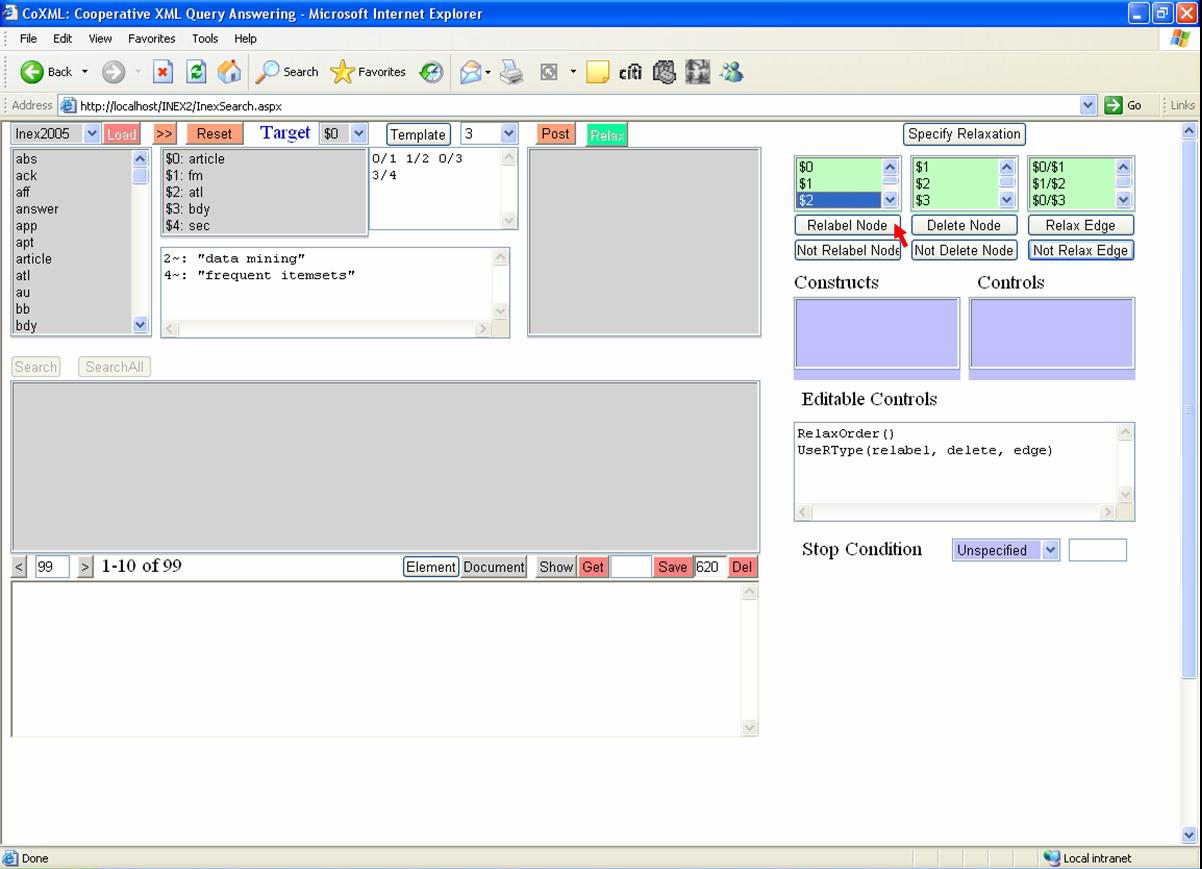The width and height of the screenshot is (1202, 869).
Task: Stop page loading with the red X icon
Action: click(x=163, y=72)
